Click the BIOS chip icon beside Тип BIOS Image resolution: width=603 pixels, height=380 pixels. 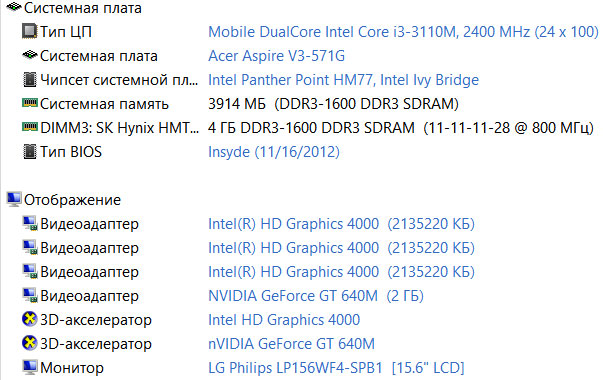point(30,152)
